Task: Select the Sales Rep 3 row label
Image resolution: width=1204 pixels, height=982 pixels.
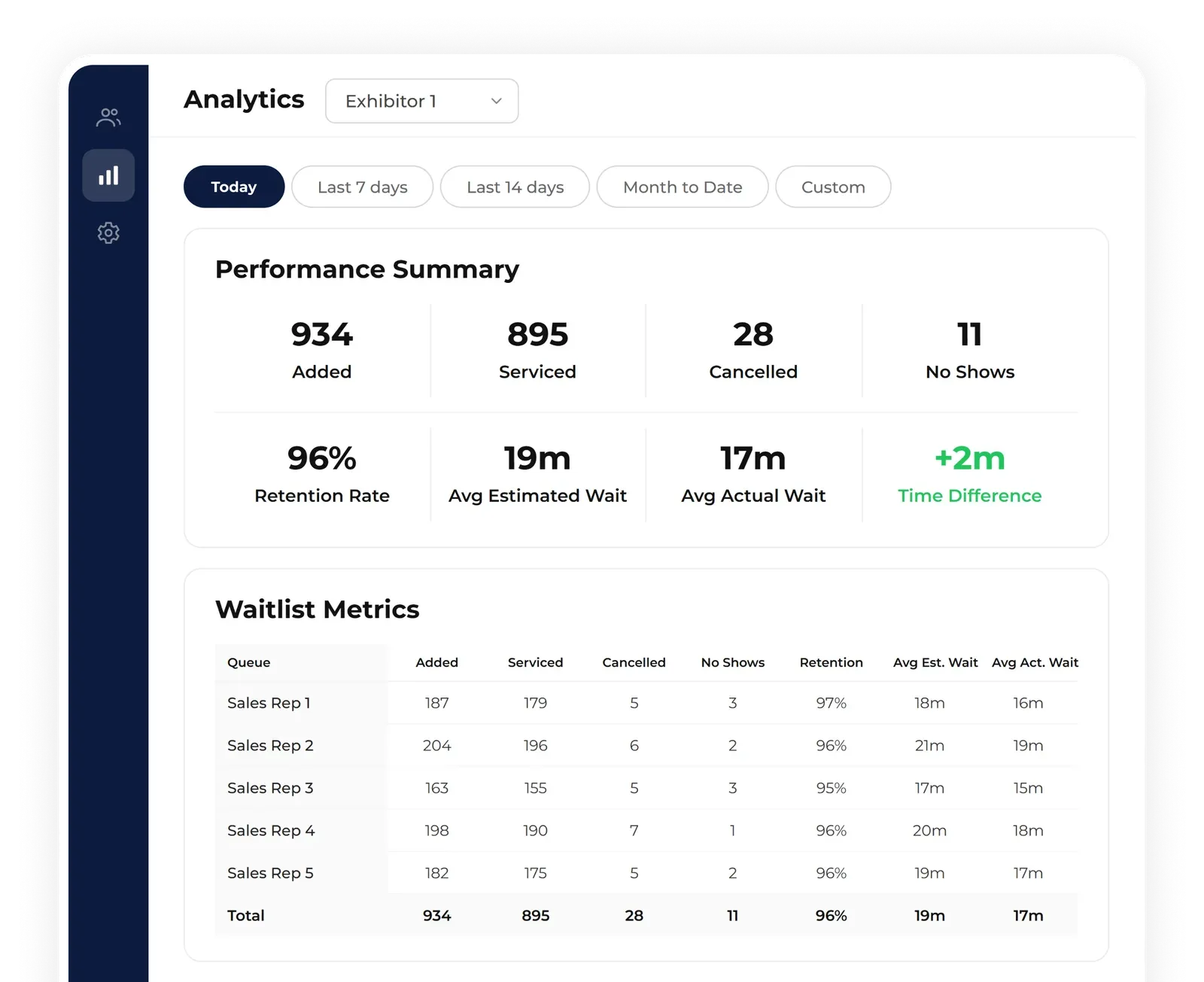Action: (270, 788)
